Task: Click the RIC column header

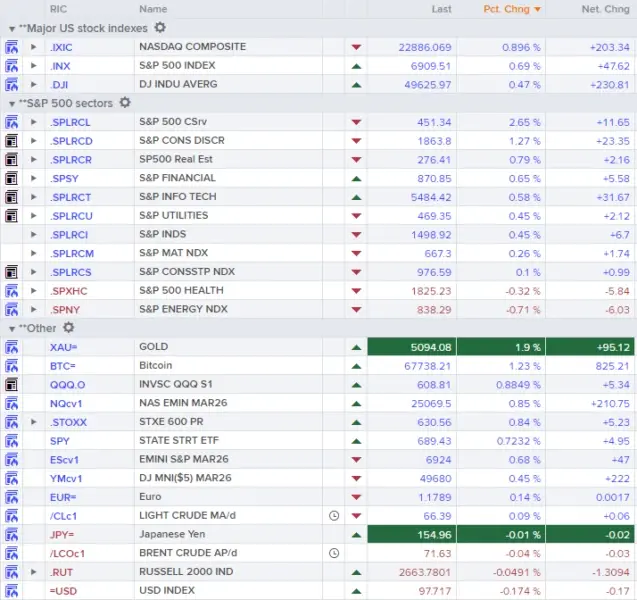Action: [58, 9]
